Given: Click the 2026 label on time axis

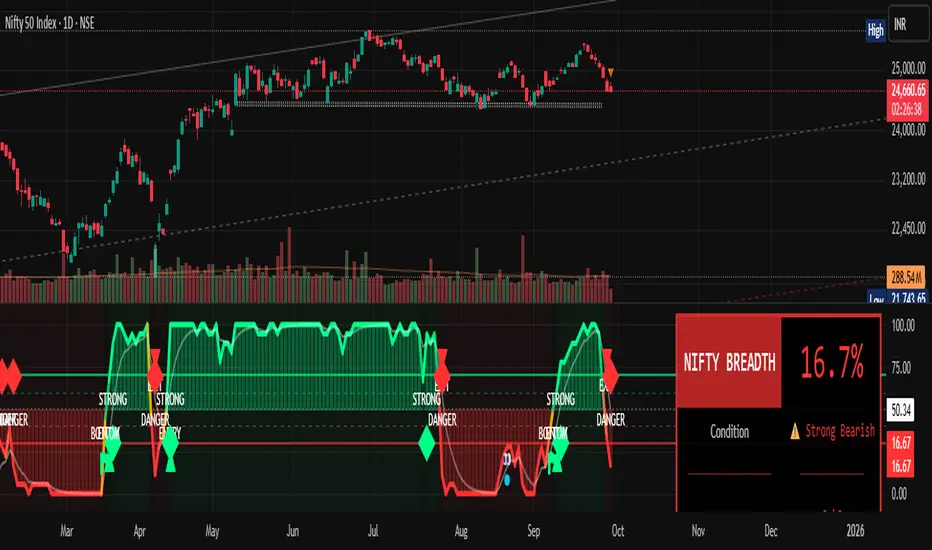Looking at the screenshot, I should pyautogui.click(x=855, y=531).
